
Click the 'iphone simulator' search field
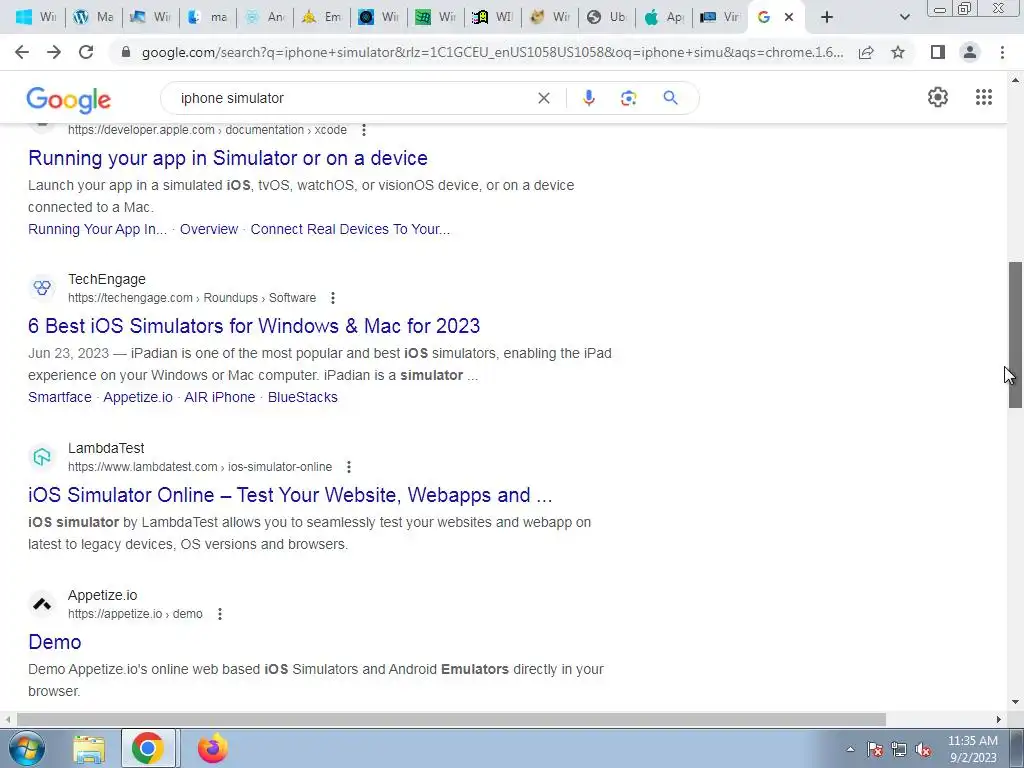pos(353,98)
